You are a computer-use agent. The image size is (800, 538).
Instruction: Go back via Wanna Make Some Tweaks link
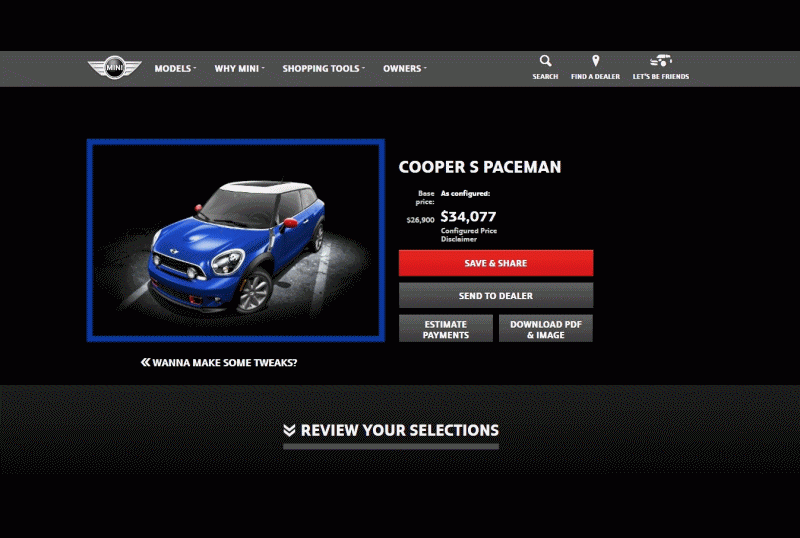click(224, 362)
